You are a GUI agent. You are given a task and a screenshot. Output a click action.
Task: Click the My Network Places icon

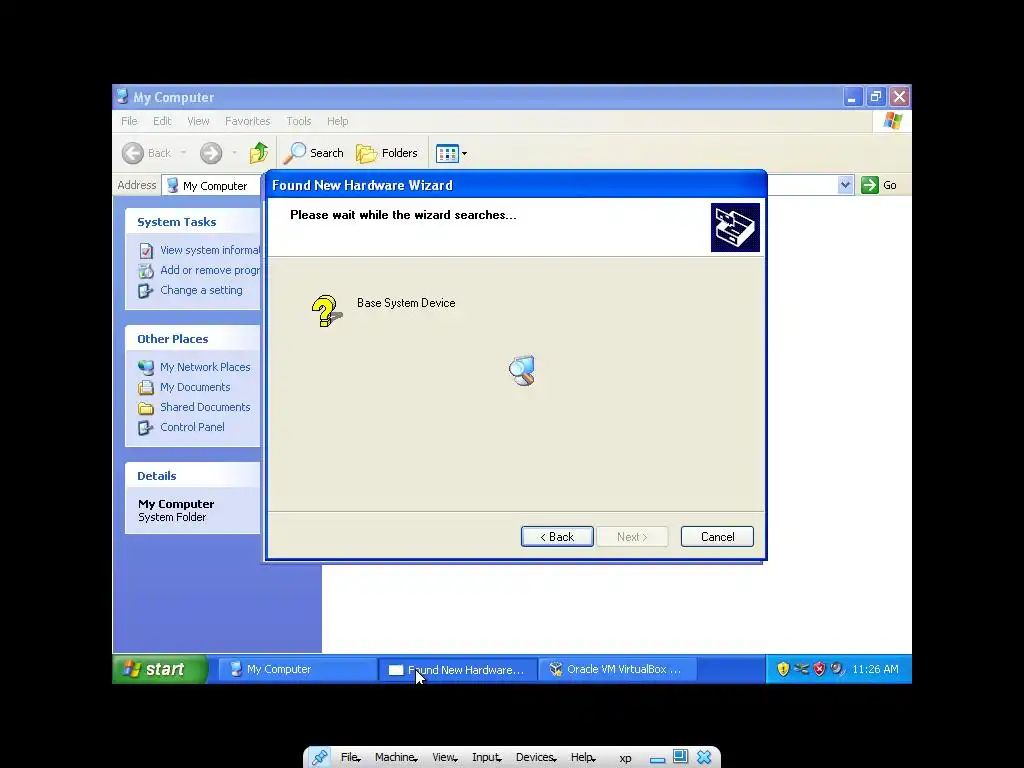point(146,368)
